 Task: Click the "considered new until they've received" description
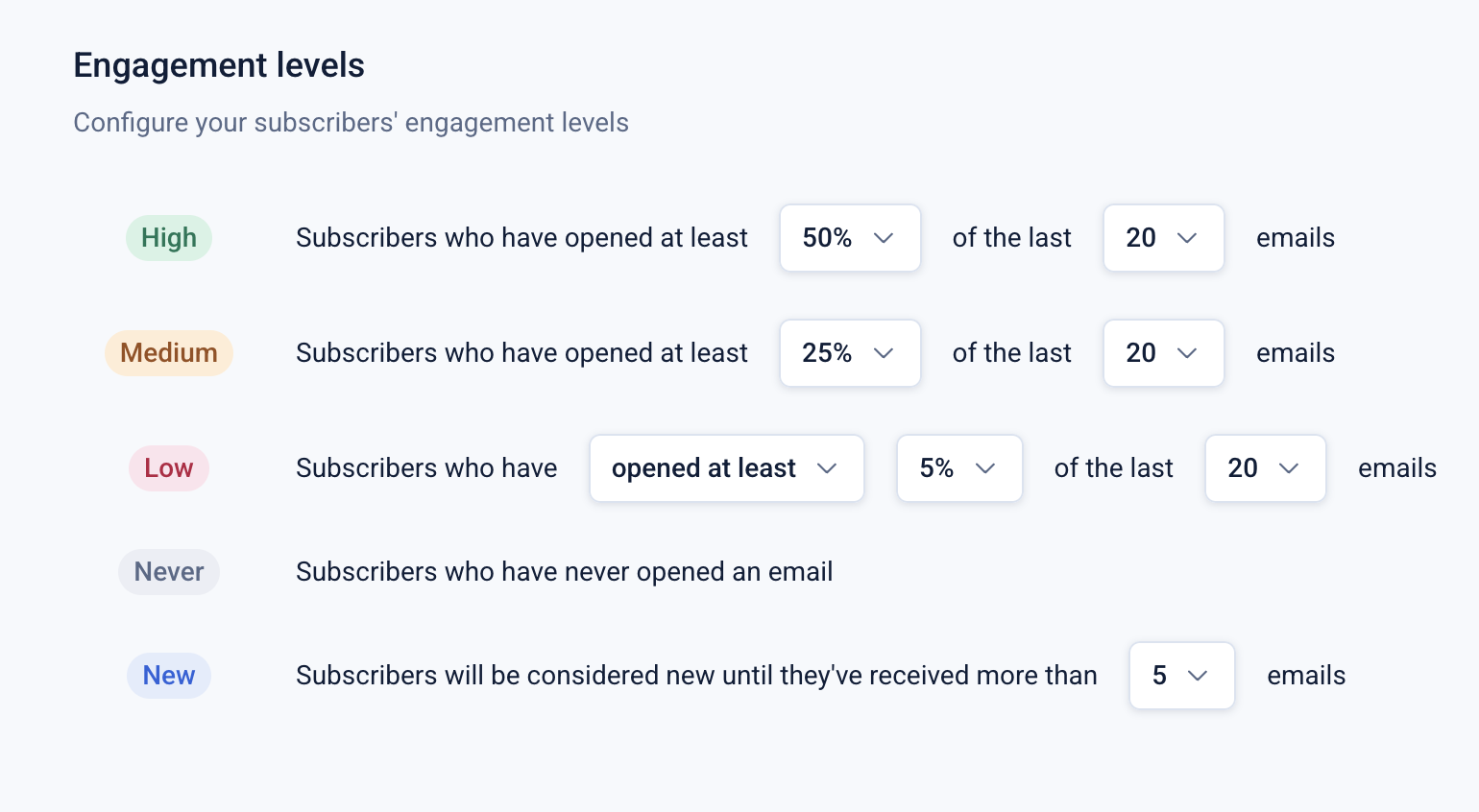696,676
